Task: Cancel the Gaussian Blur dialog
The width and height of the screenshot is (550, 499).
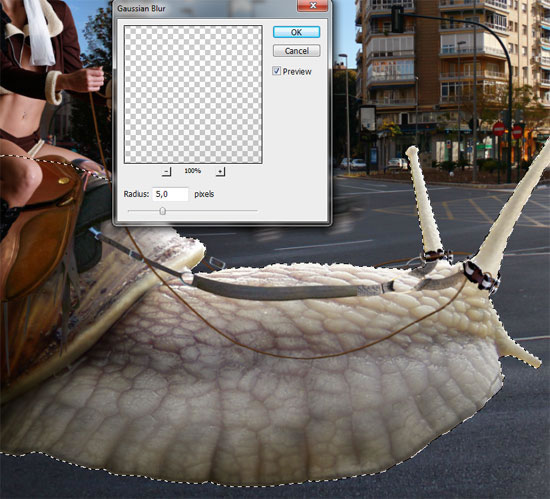Action: (x=296, y=51)
